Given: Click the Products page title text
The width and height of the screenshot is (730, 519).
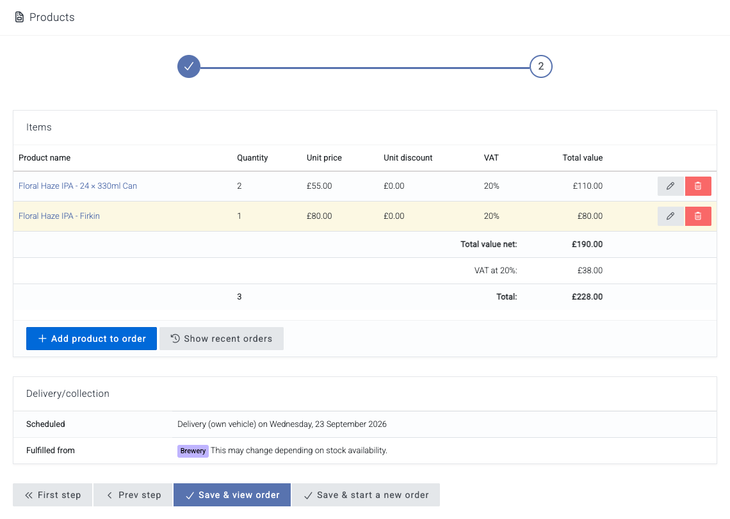Looking at the screenshot, I should (x=52, y=17).
